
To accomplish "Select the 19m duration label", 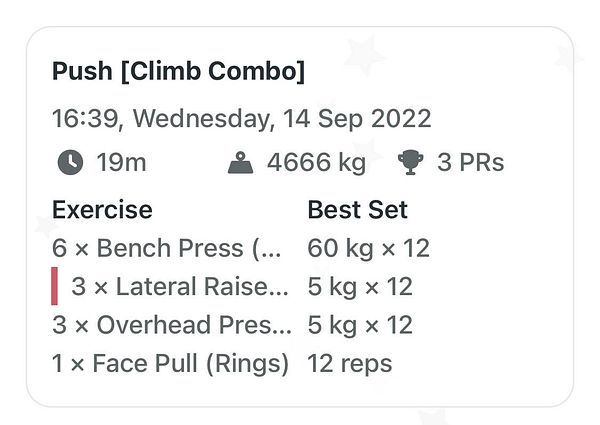I will (x=121, y=163).
